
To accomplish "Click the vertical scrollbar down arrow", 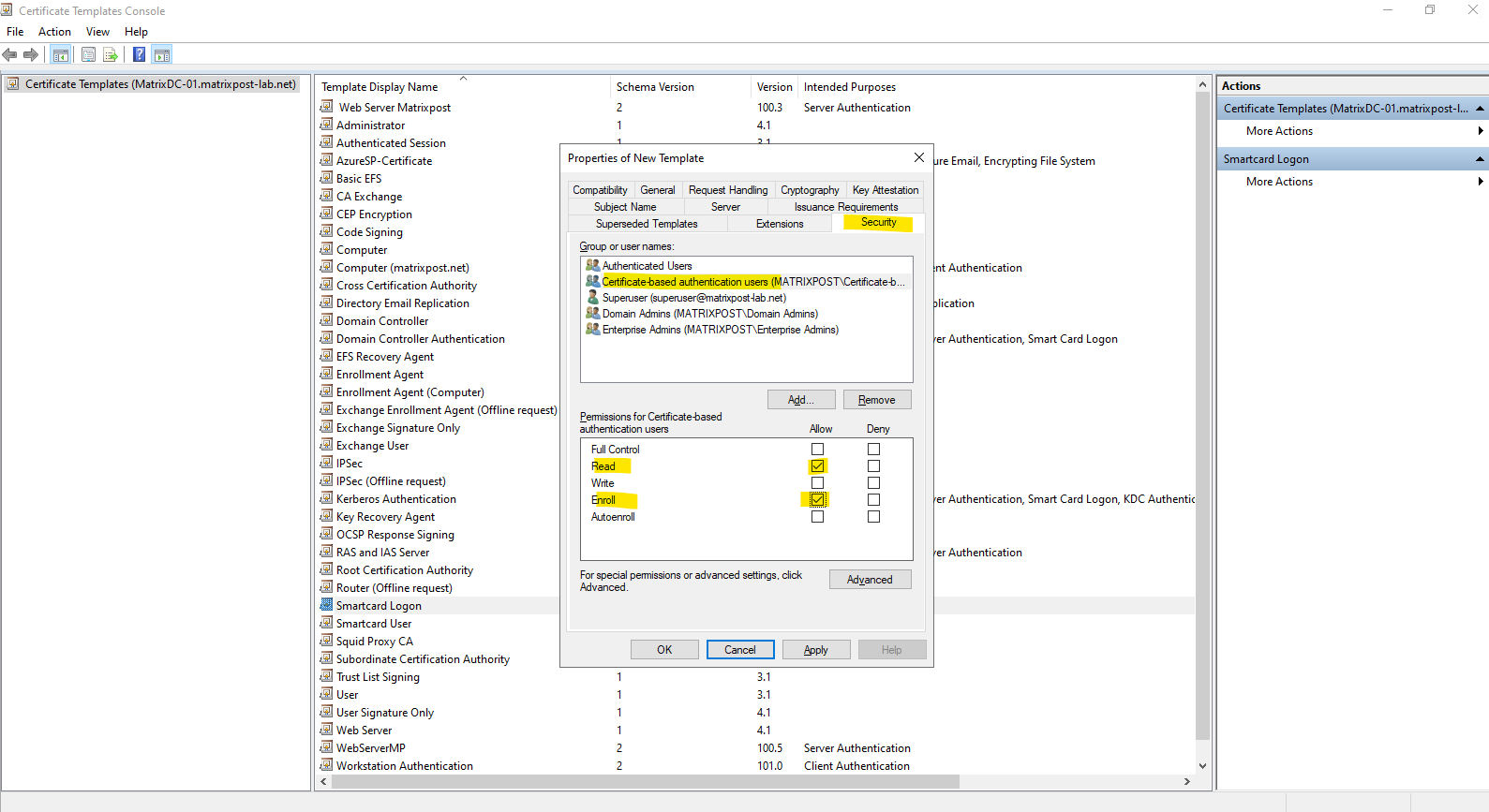I will pyautogui.click(x=1202, y=765).
